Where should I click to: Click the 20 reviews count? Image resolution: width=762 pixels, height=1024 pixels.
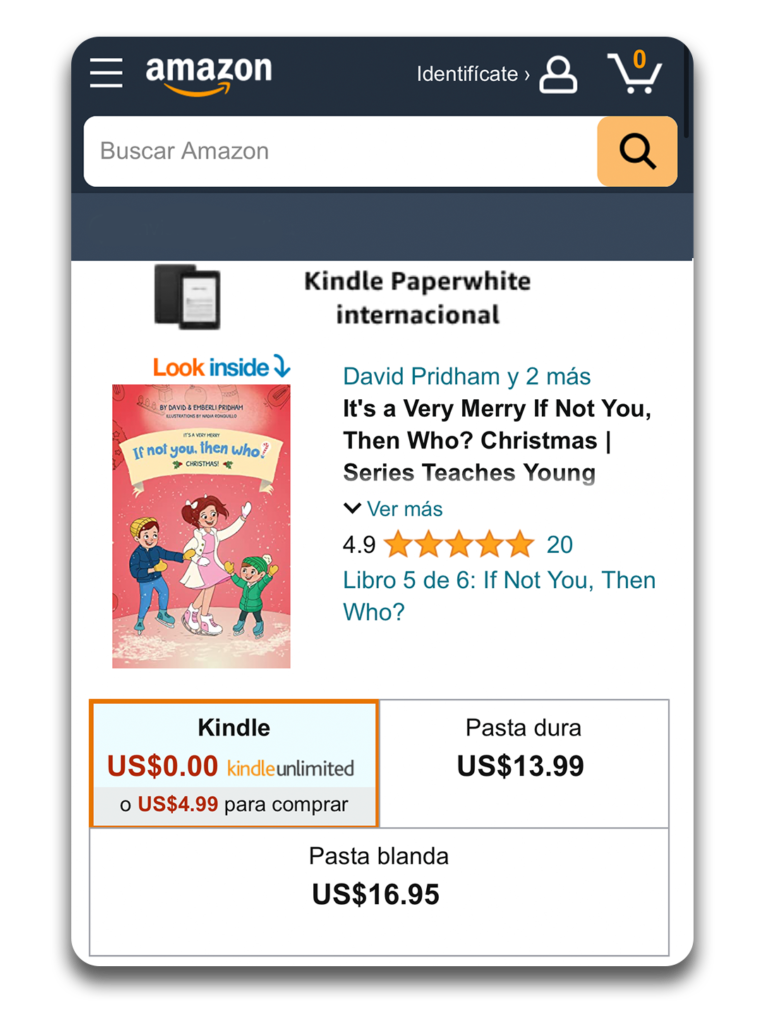click(x=560, y=545)
